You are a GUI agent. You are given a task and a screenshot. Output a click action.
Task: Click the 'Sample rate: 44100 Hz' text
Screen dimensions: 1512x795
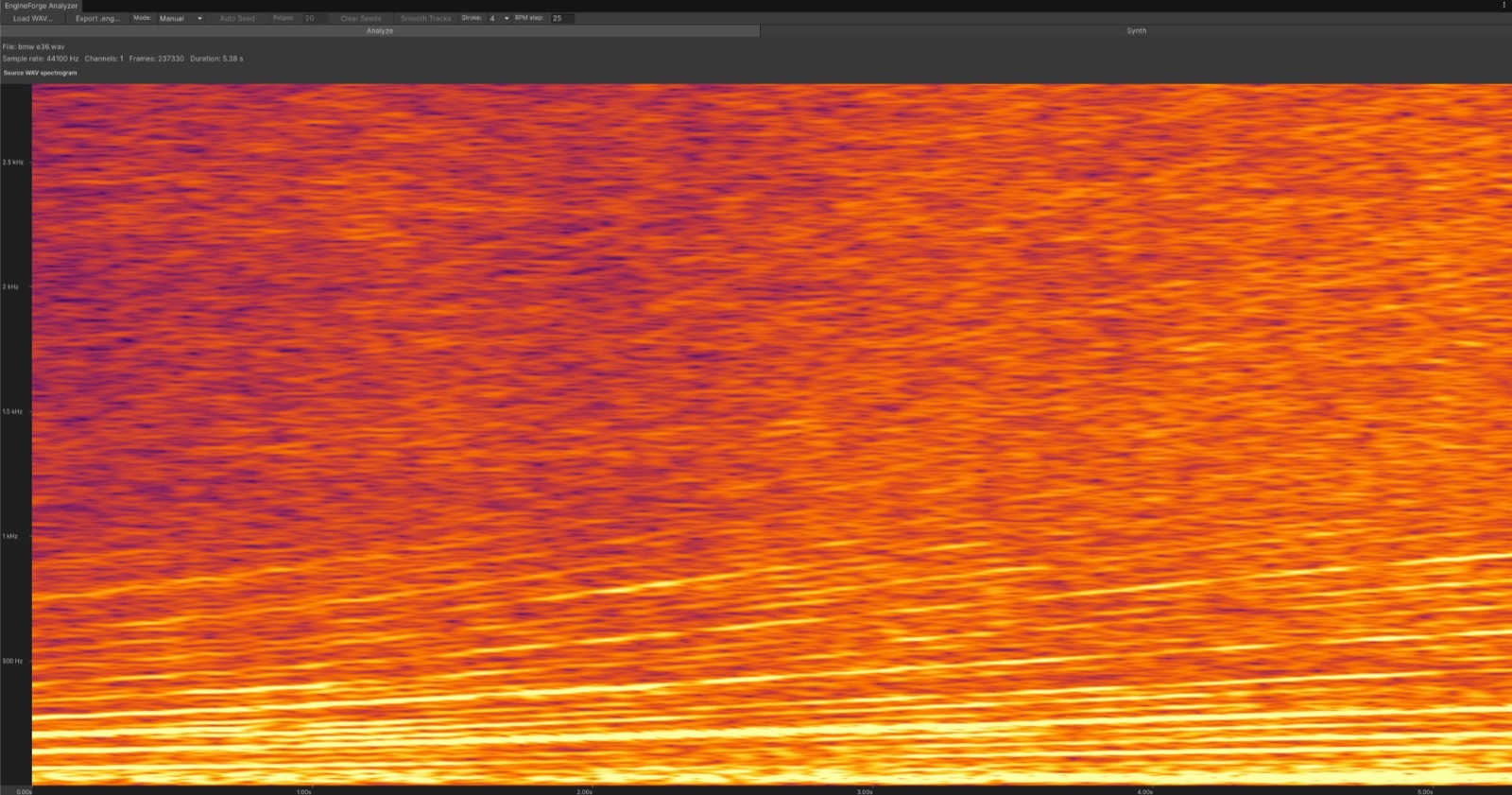(x=41, y=59)
